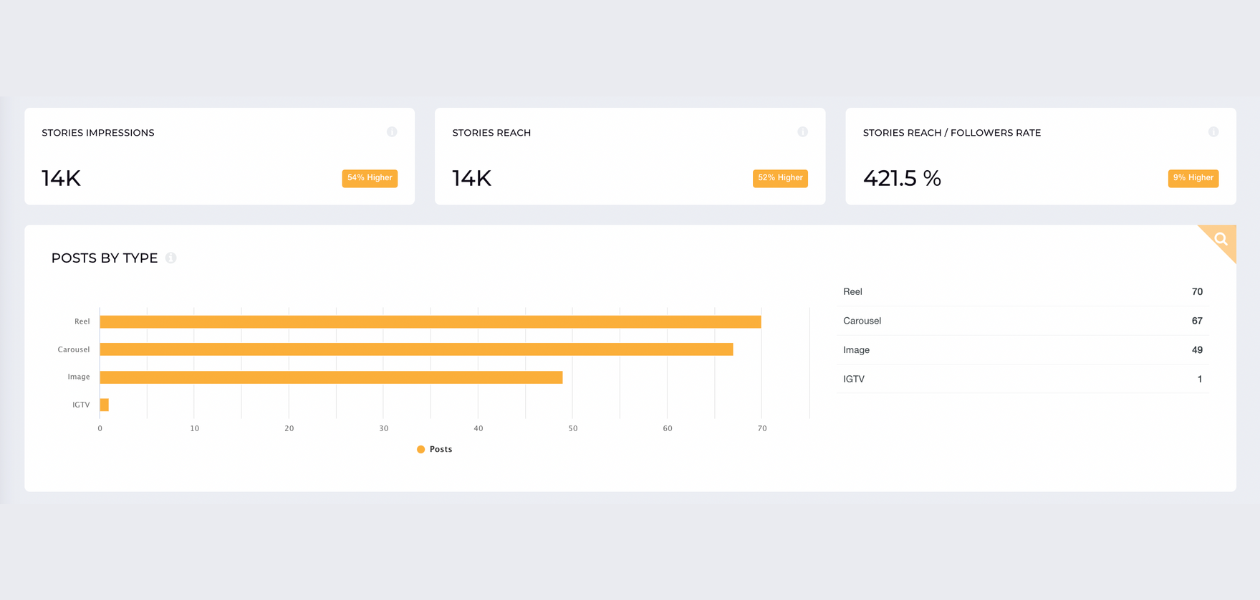Click the x-axis tick label 50

coord(573,428)
